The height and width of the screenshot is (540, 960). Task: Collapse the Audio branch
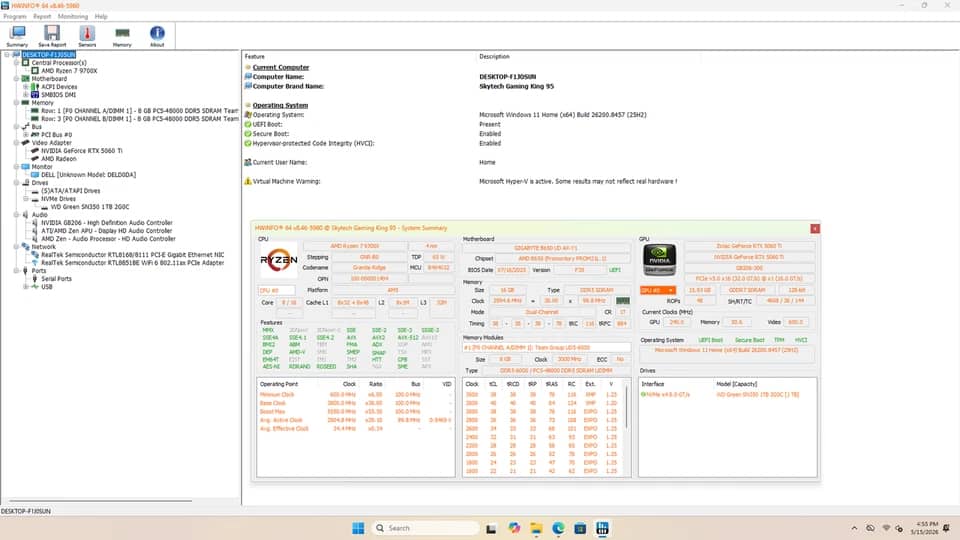17,214
